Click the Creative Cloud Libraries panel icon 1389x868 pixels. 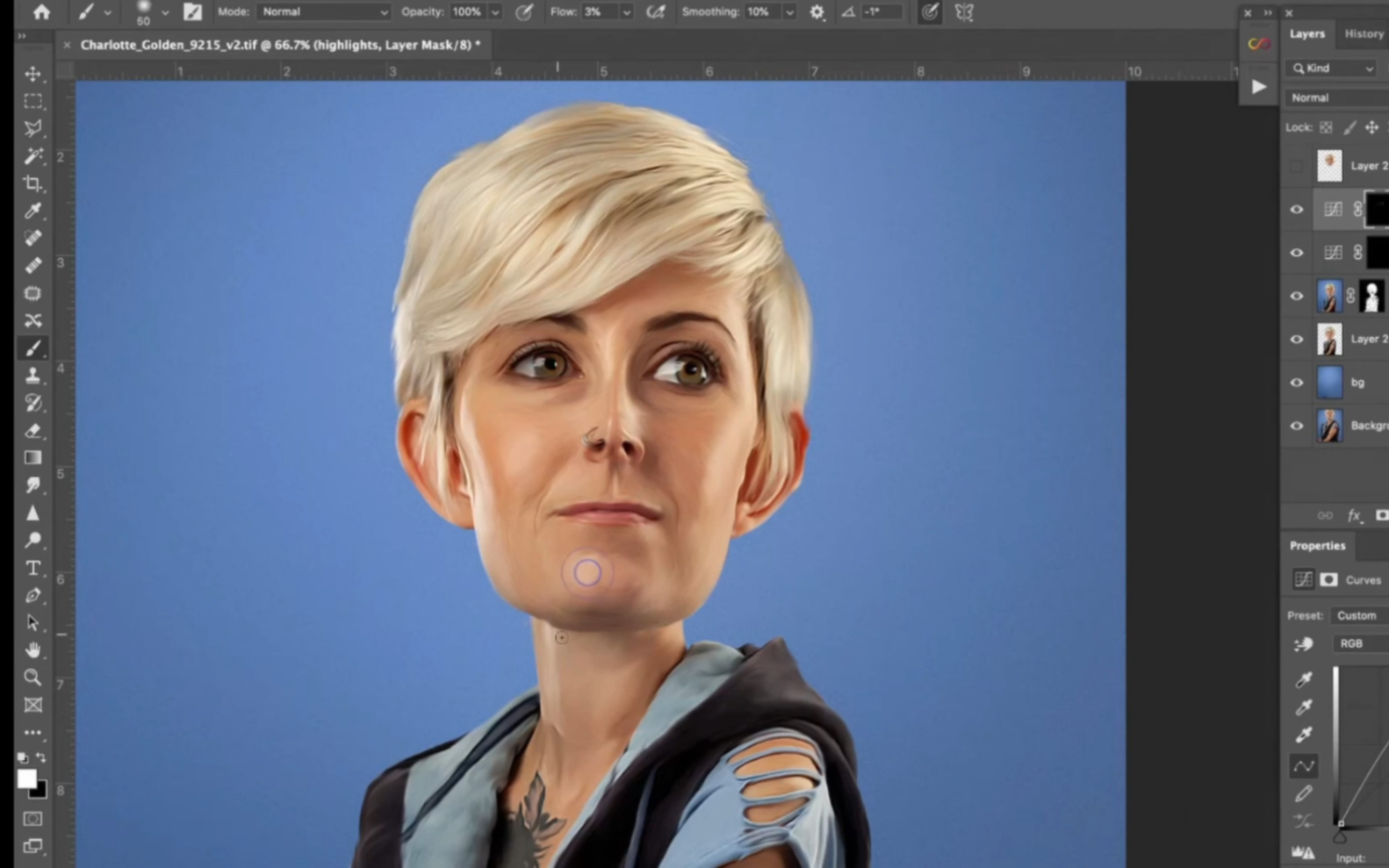coord(1259,44)
